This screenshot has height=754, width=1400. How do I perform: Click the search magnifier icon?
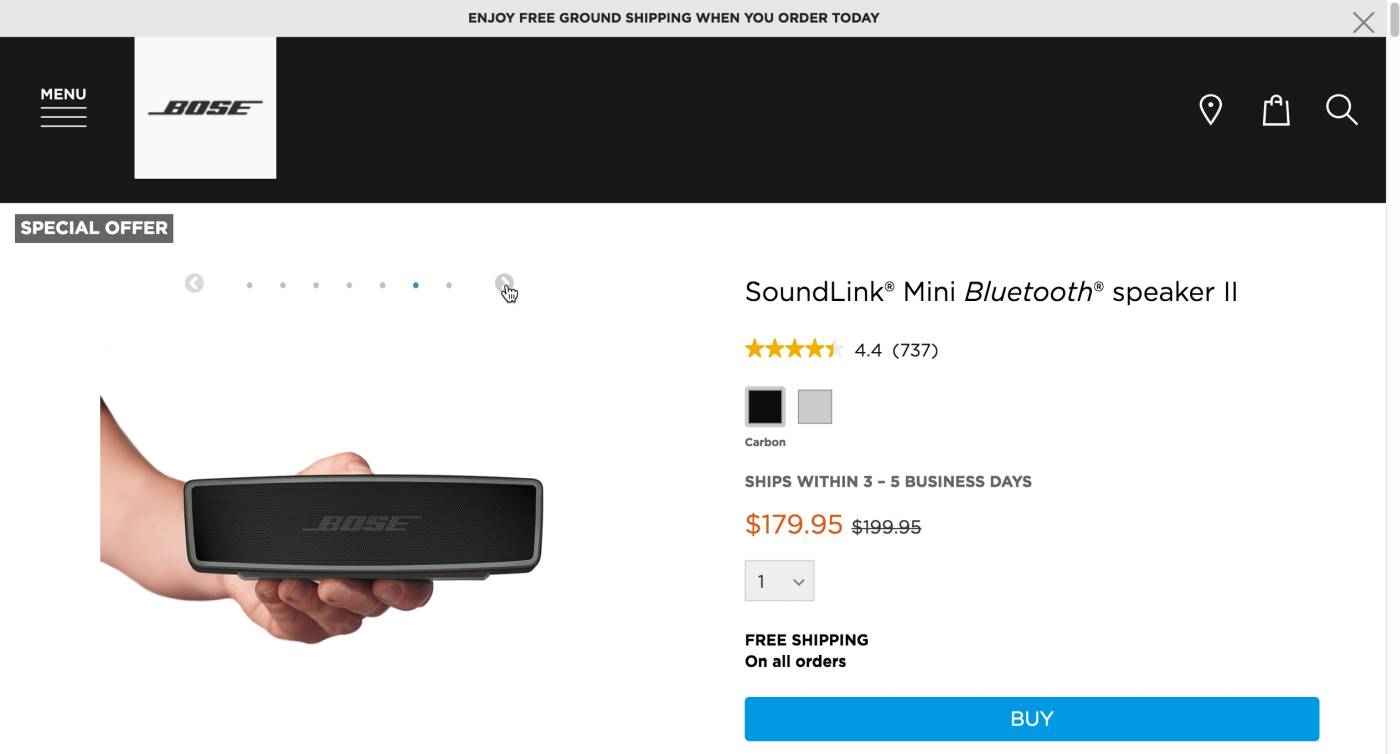(x=1341, y=109)
